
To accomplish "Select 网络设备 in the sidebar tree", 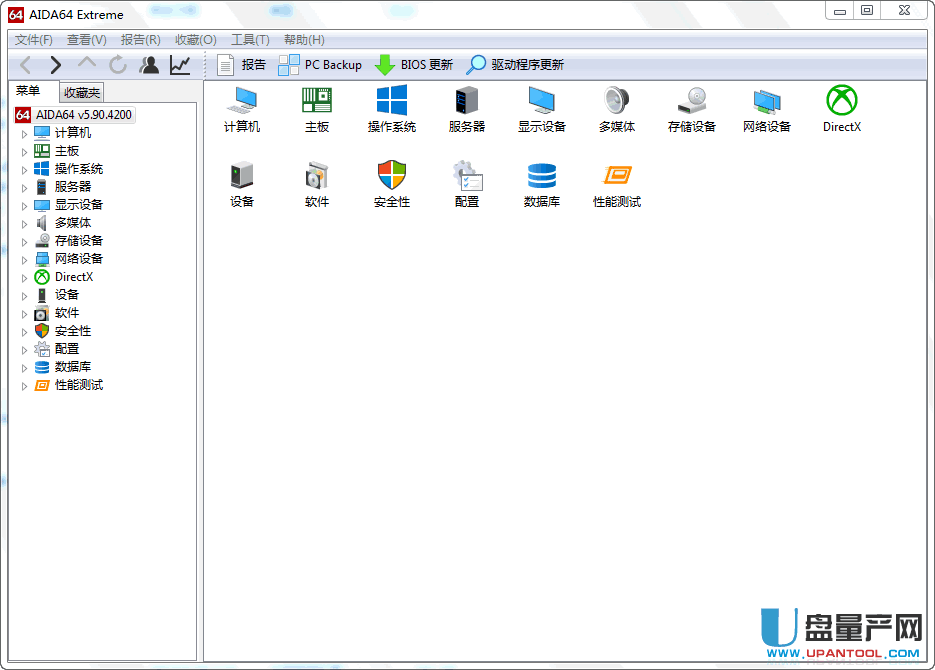I will pyautogui.click(x=78, y=259).
